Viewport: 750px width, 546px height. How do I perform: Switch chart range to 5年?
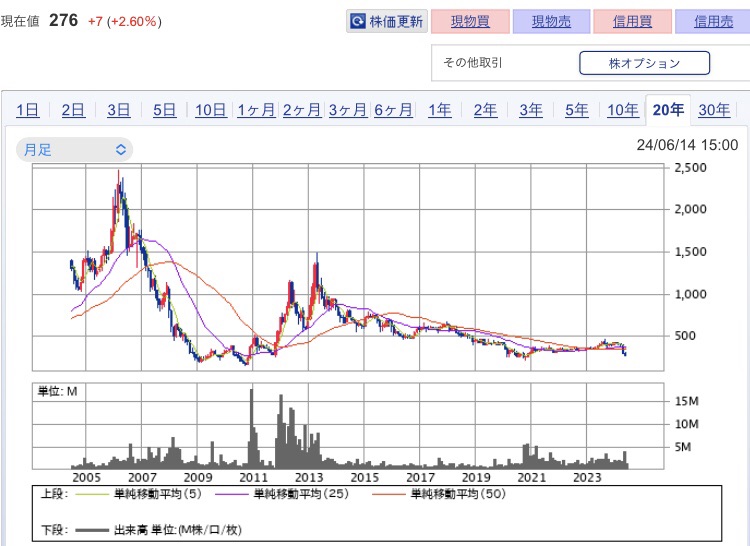tap(577, 110)
